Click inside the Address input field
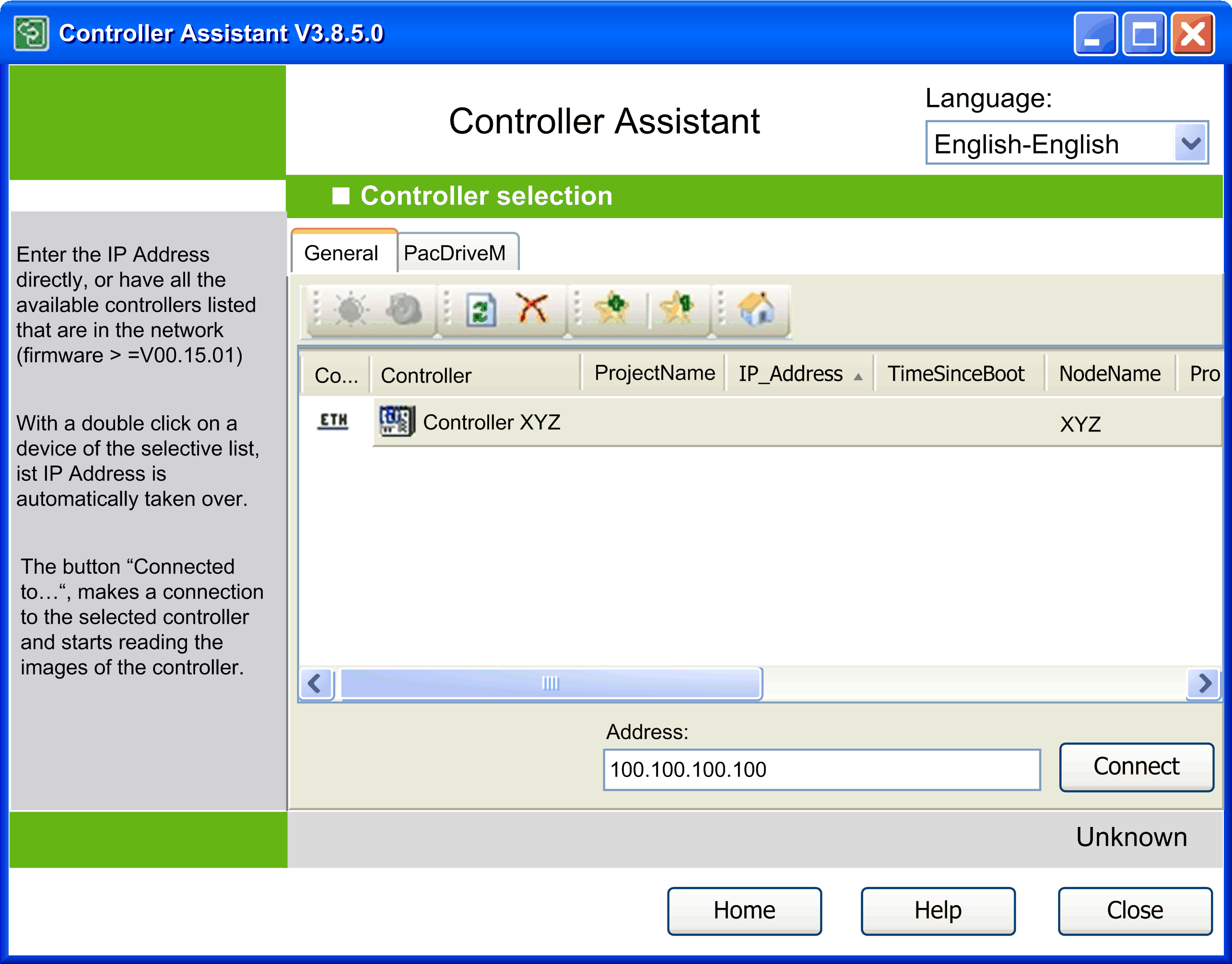The width and height of the screenshot is (1232, 964). 821,770
